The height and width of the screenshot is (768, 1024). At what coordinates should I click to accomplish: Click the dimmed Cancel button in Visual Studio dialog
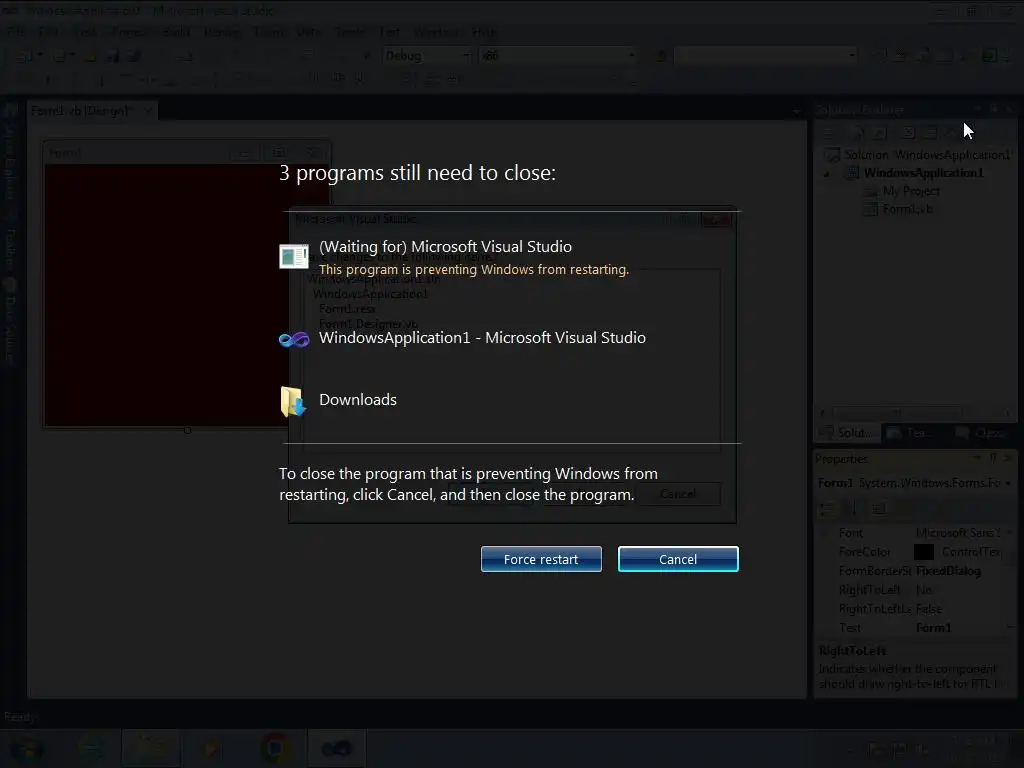point(678,494)
